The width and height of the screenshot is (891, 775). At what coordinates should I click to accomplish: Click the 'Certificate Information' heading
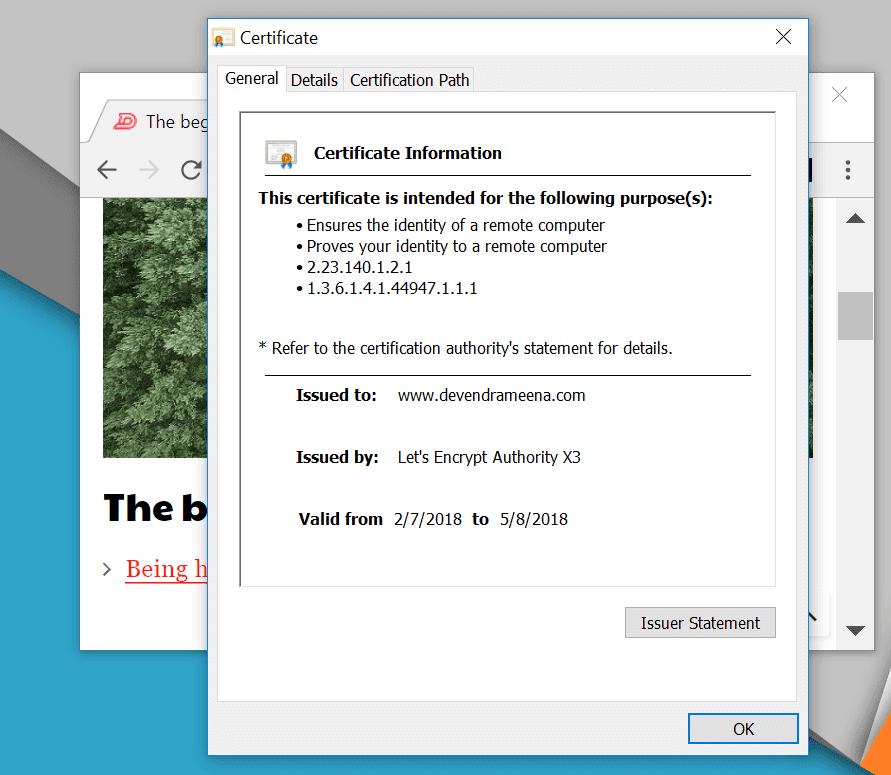[407, 153]
